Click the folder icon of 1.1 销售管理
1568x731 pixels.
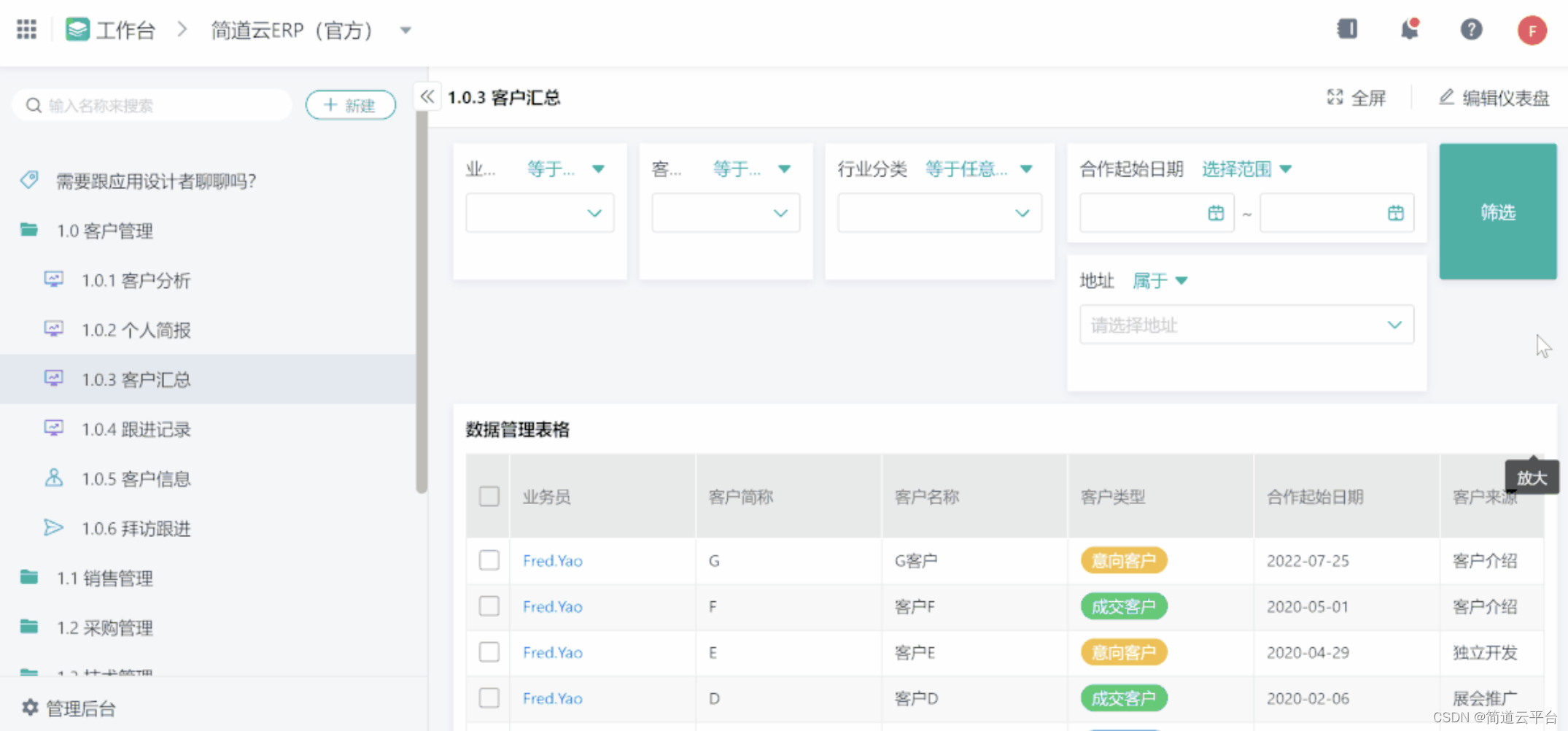point(29,577)
